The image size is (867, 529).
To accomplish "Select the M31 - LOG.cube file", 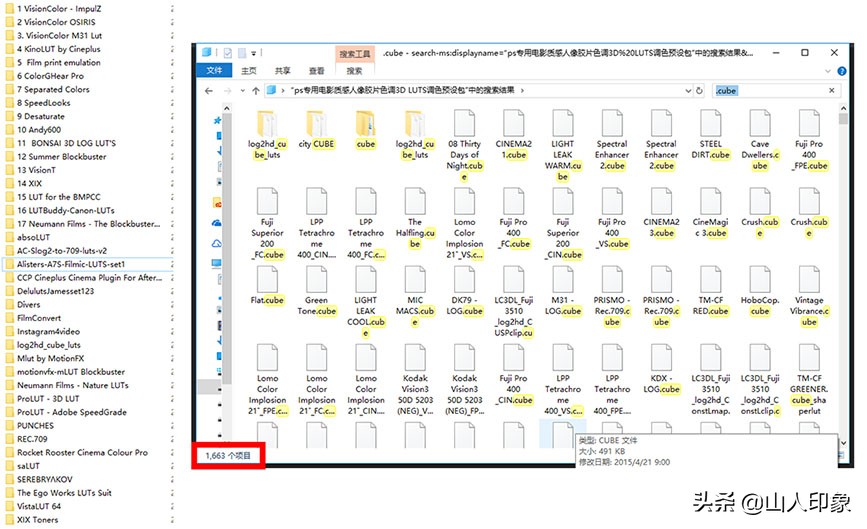I will (x=563, y=291).
